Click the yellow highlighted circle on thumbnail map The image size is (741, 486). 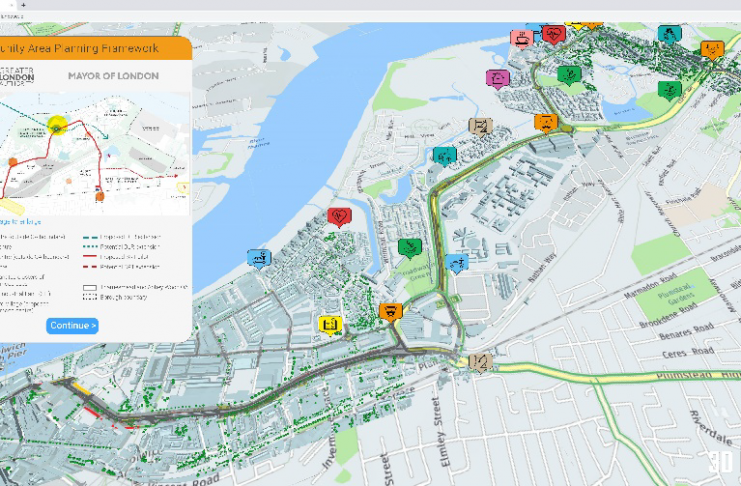(x=57, y=126)
